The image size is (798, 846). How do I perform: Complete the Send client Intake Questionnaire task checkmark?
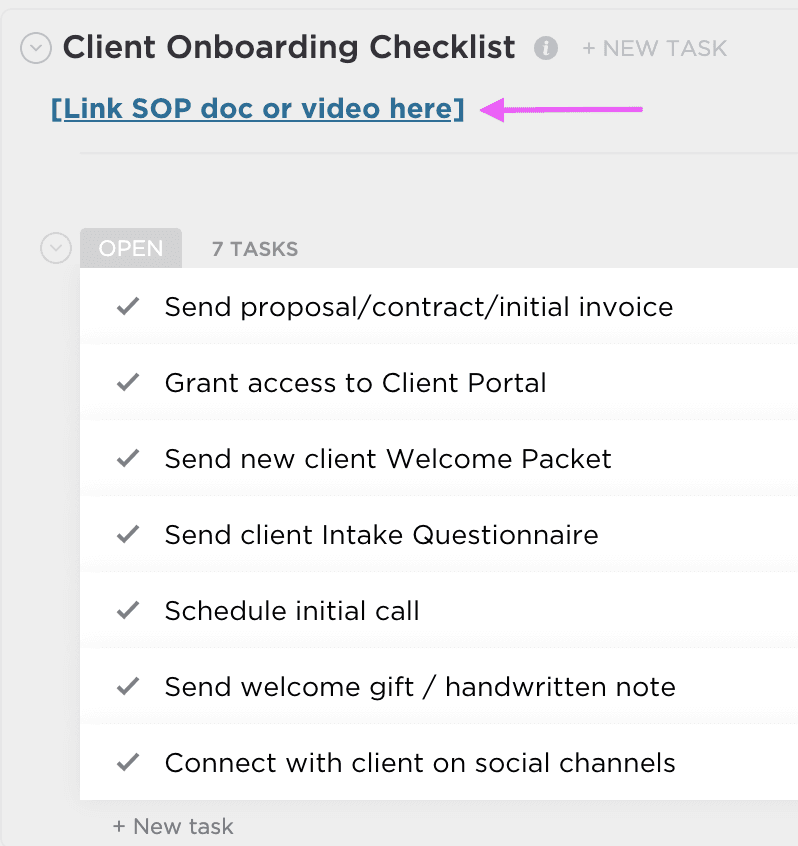click(127, 534)
